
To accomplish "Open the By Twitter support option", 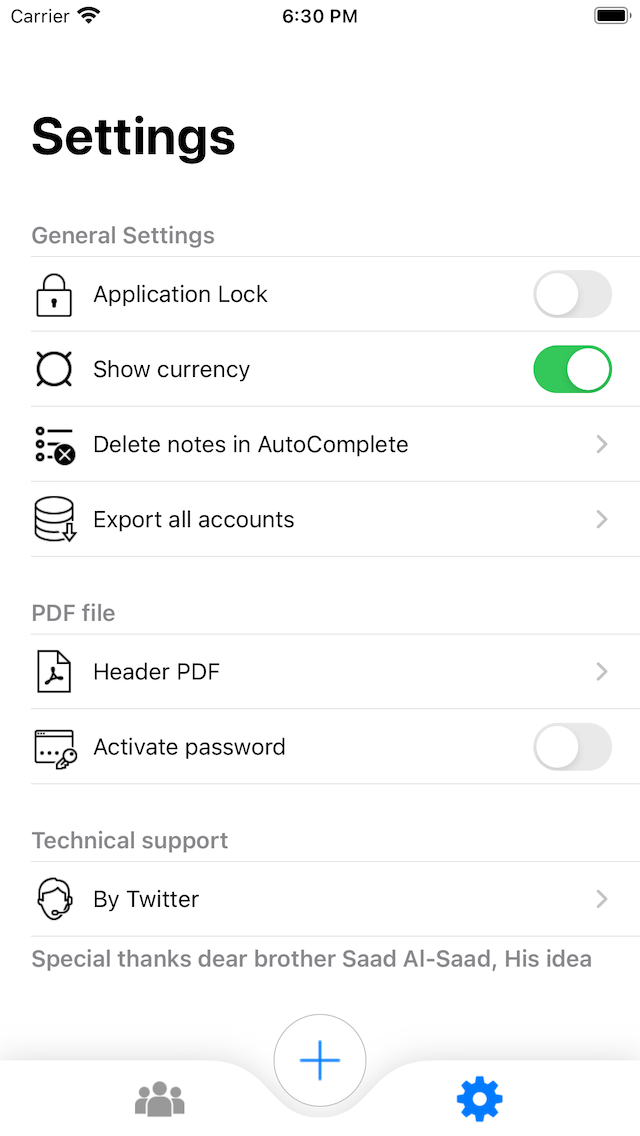I will pos(146,899).
